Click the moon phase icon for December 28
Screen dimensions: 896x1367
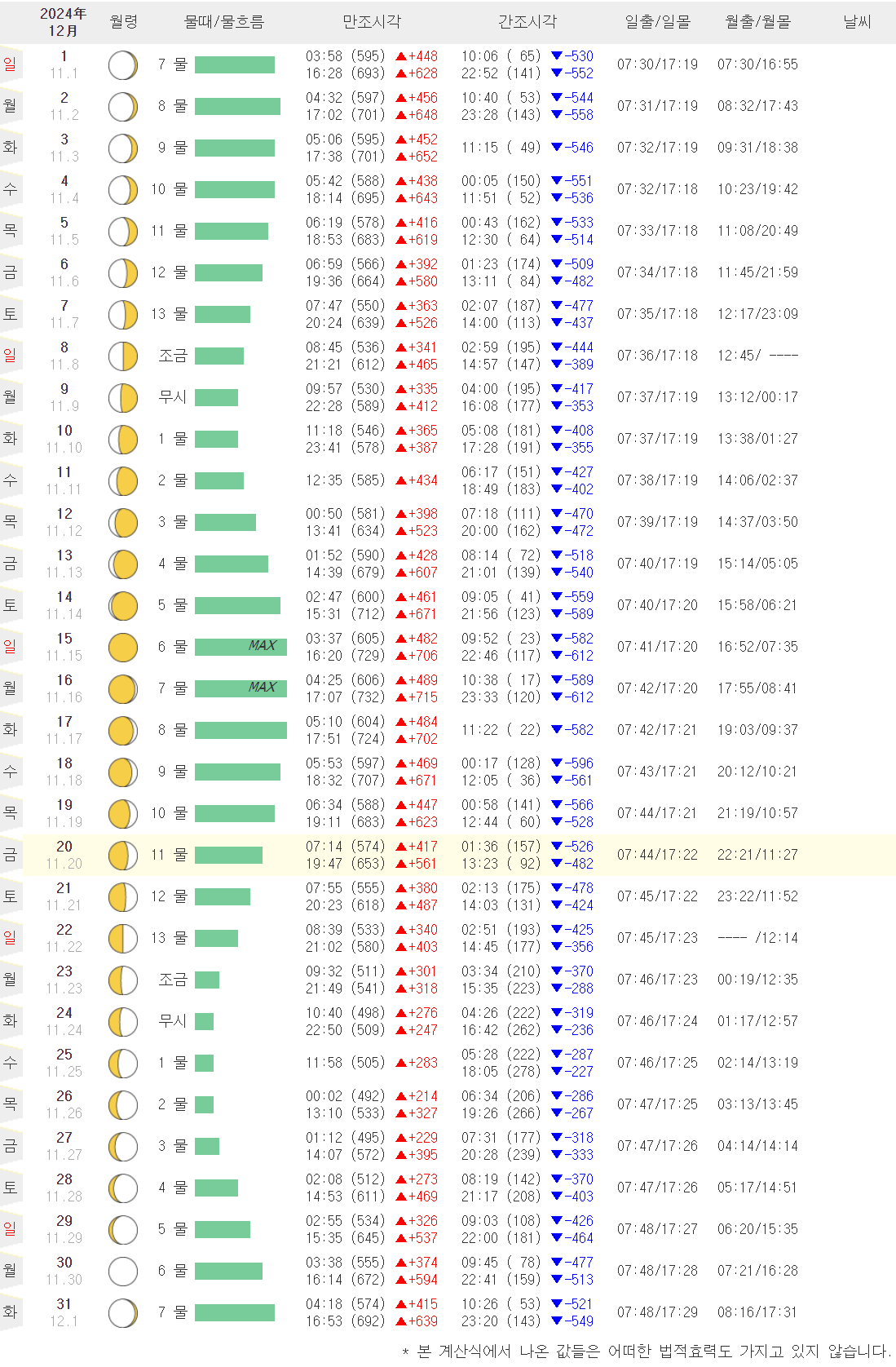(x=123, y=1188)
